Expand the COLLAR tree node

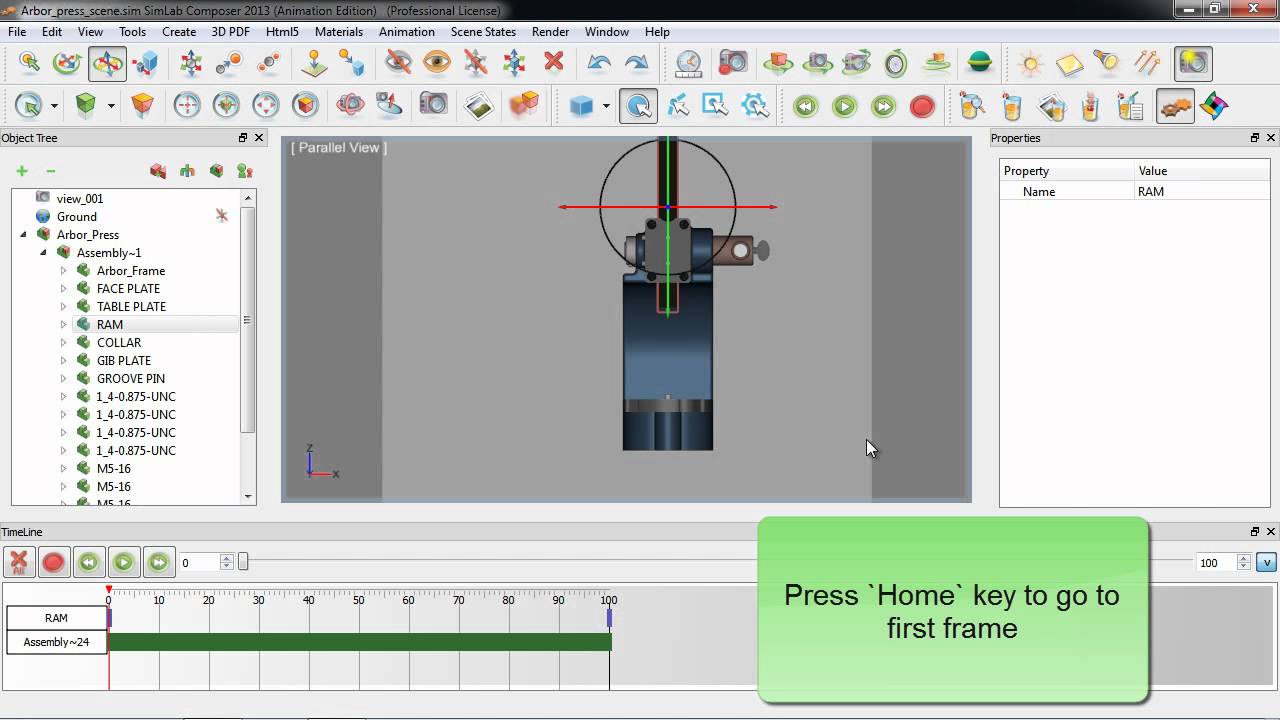point(63,342)
